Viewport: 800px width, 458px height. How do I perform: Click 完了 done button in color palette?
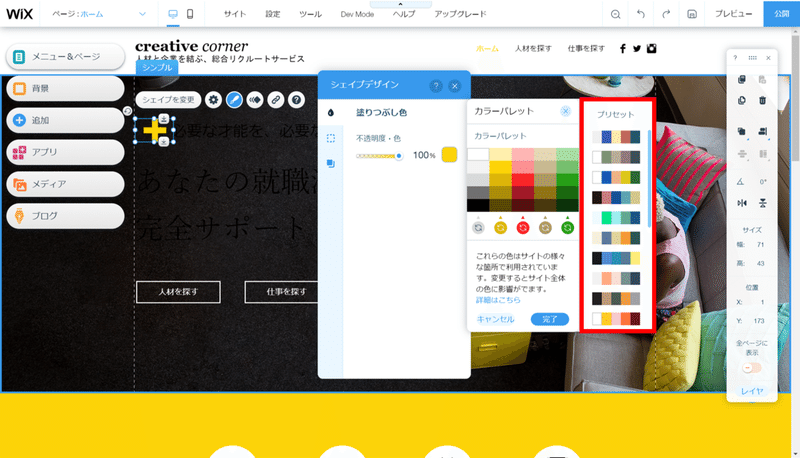549,319
